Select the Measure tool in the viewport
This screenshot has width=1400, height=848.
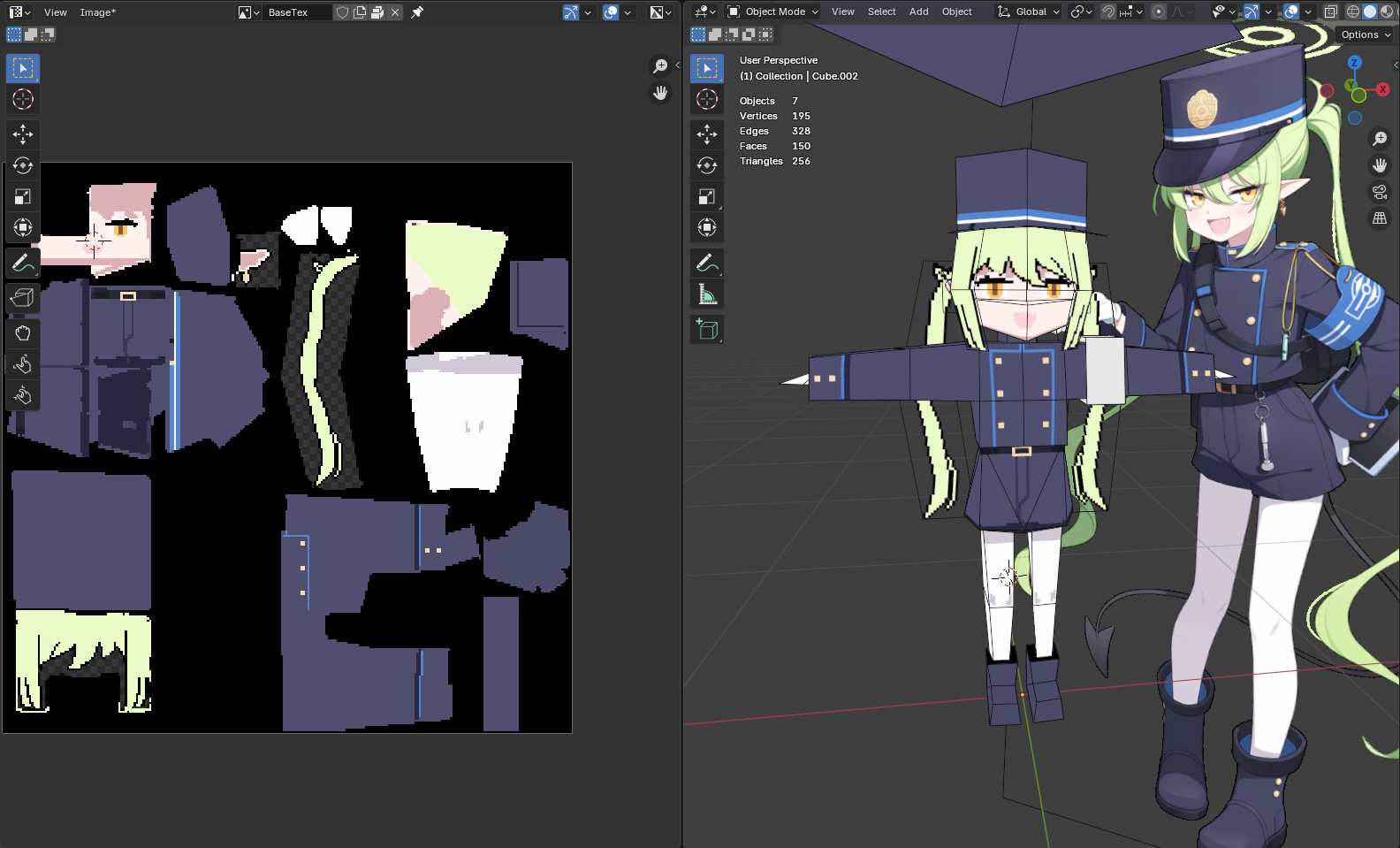point(707,294)
